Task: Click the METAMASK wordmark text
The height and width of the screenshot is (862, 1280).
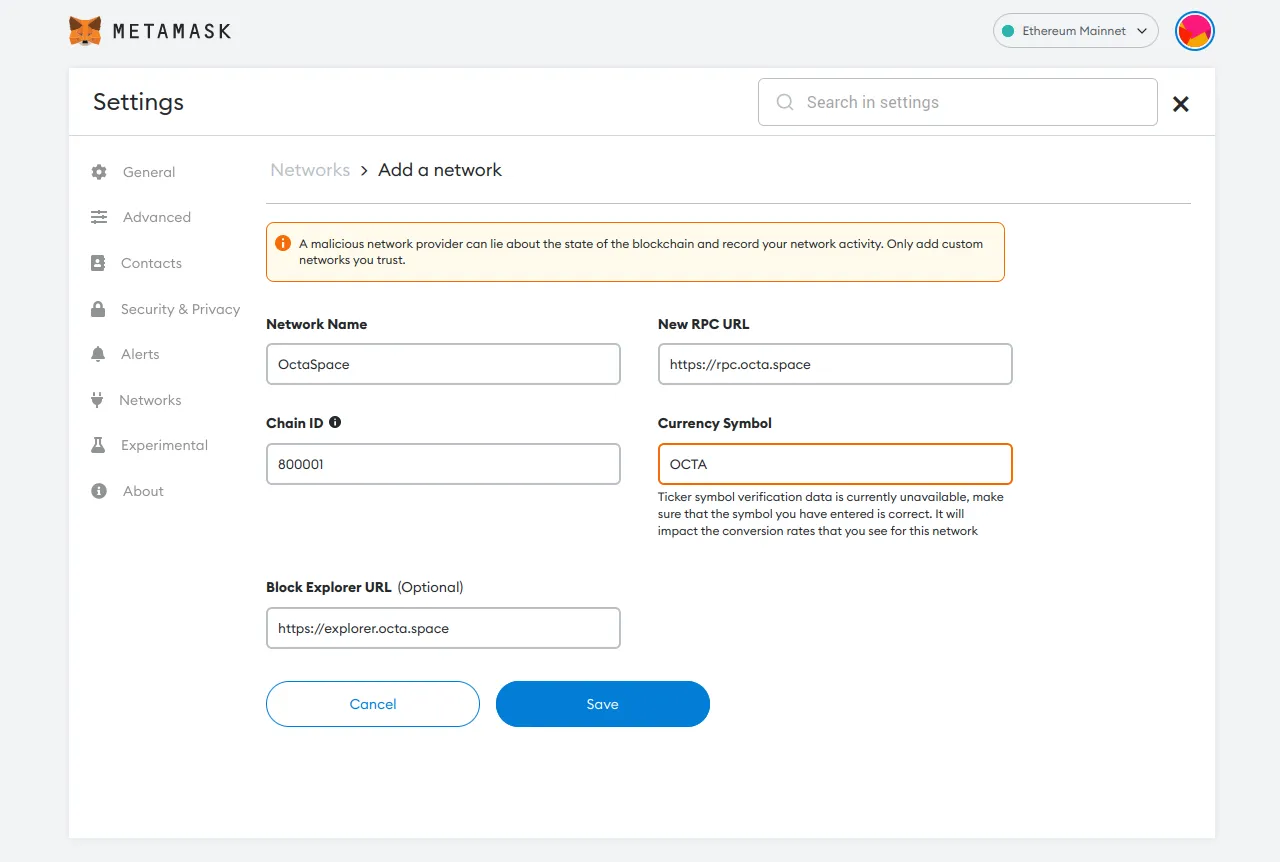Action: (172, 31)
